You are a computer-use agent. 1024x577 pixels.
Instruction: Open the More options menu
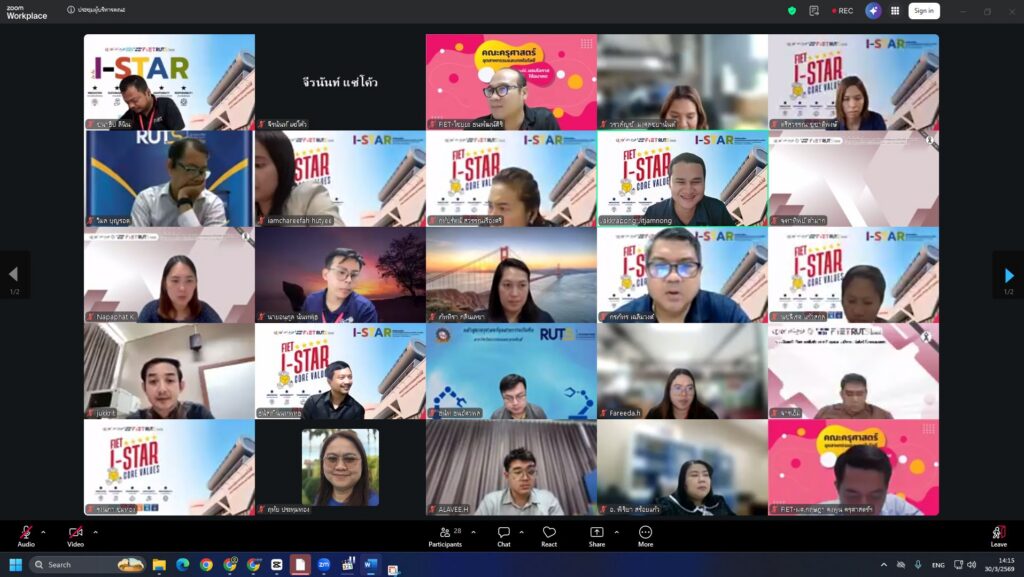645,536
